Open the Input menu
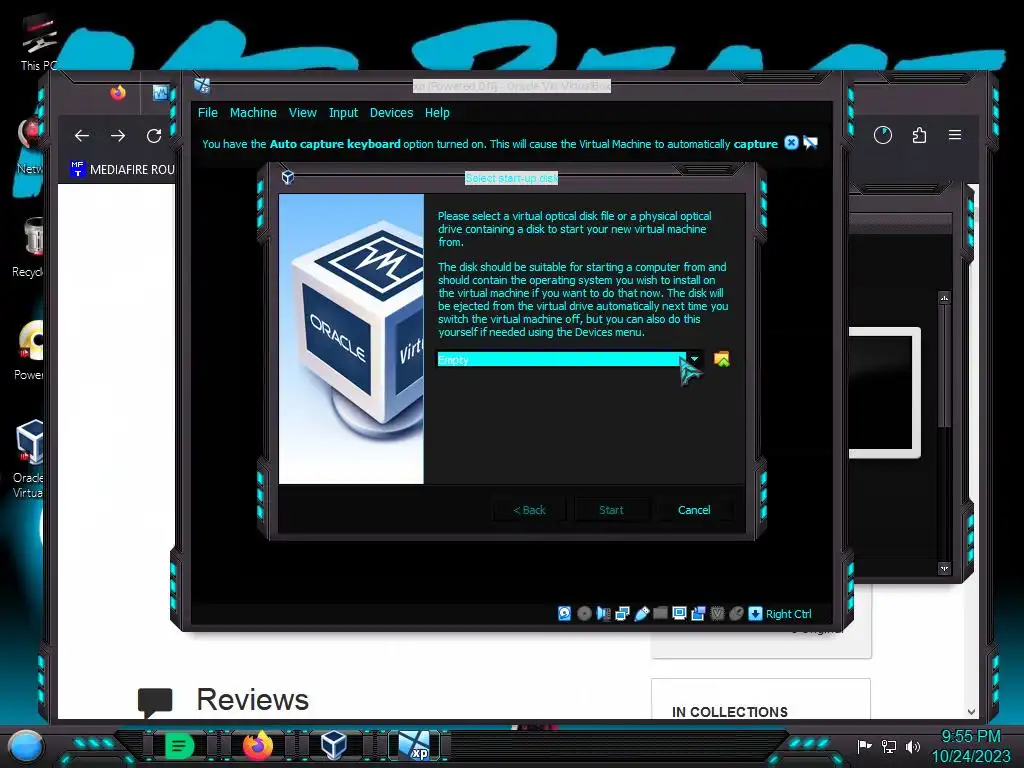The width and height of the screenshot is (1024, 768). (343, 112)
